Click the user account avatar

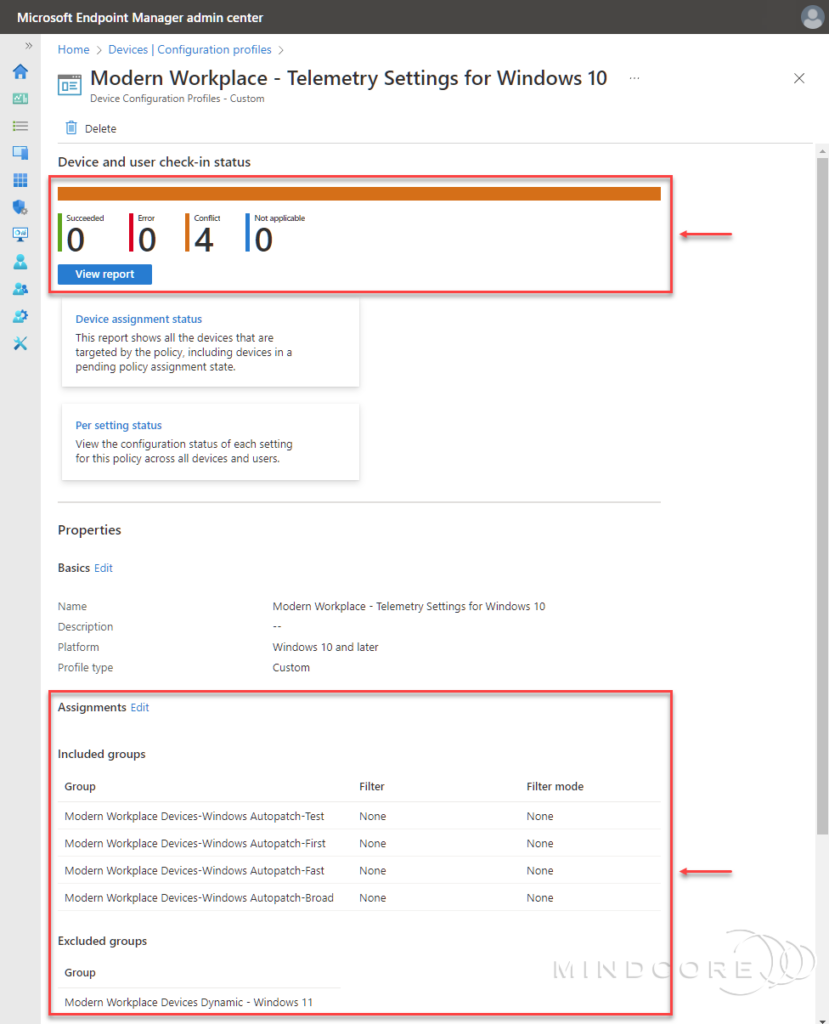811,17
